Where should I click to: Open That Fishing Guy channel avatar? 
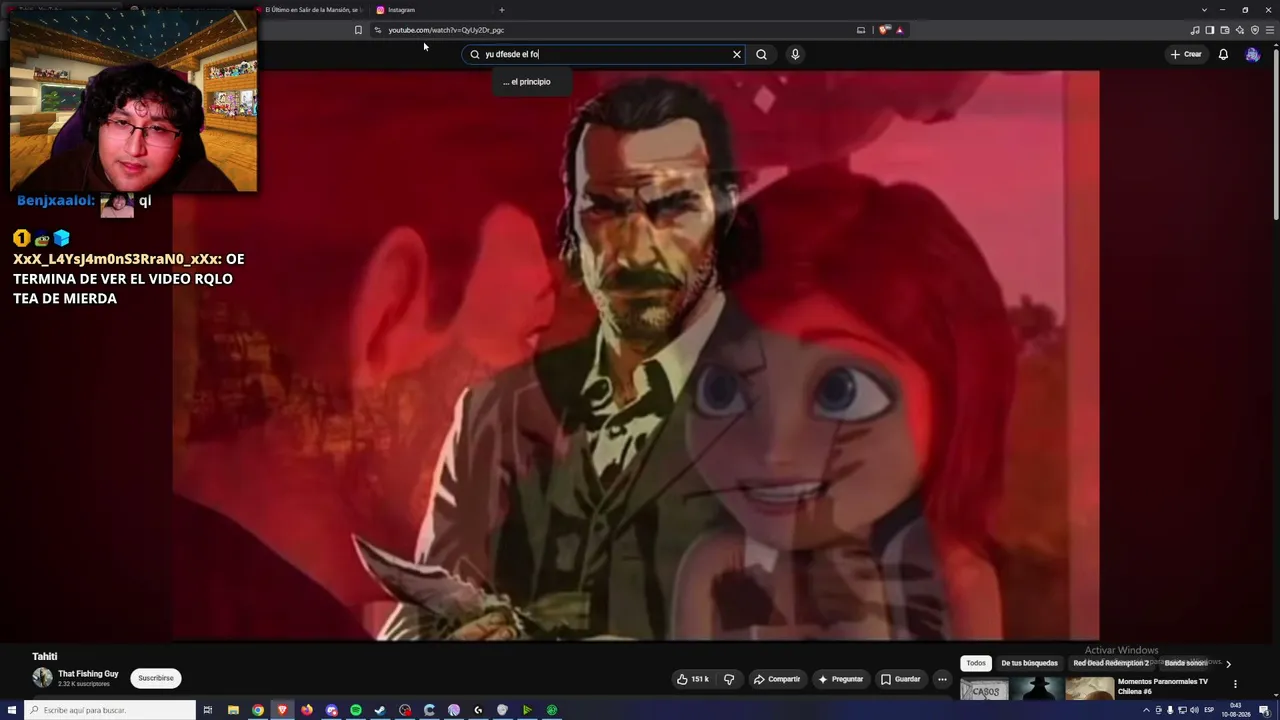tap(42, 678)
